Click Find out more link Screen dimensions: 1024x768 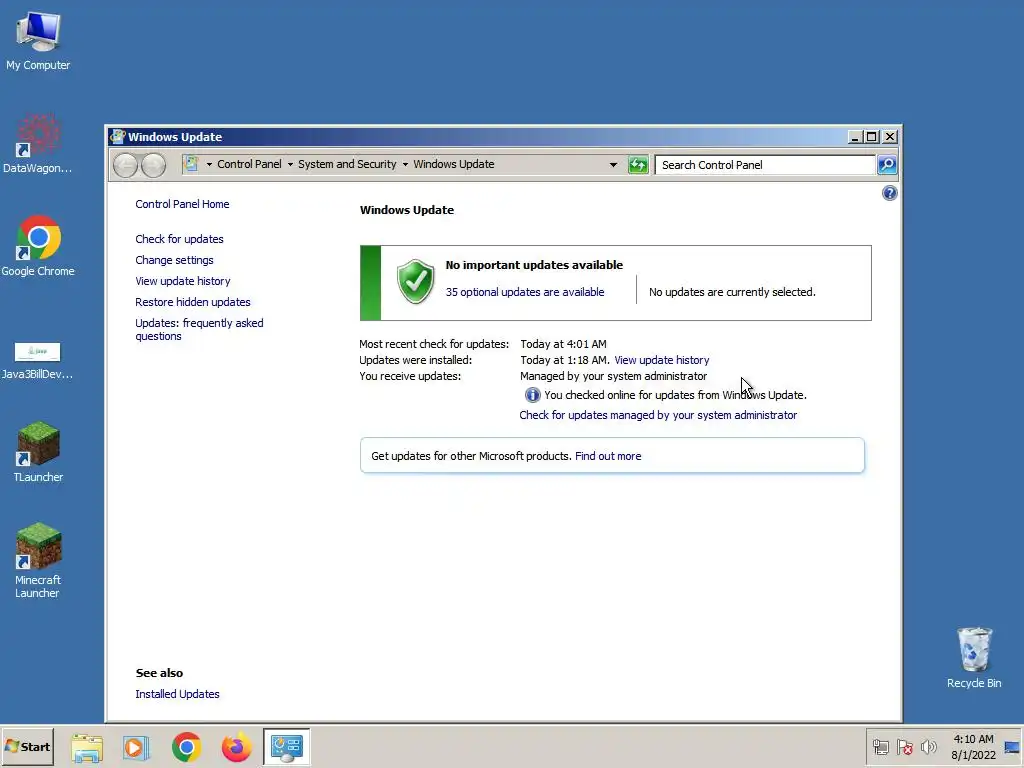click(x=608, y=456)
